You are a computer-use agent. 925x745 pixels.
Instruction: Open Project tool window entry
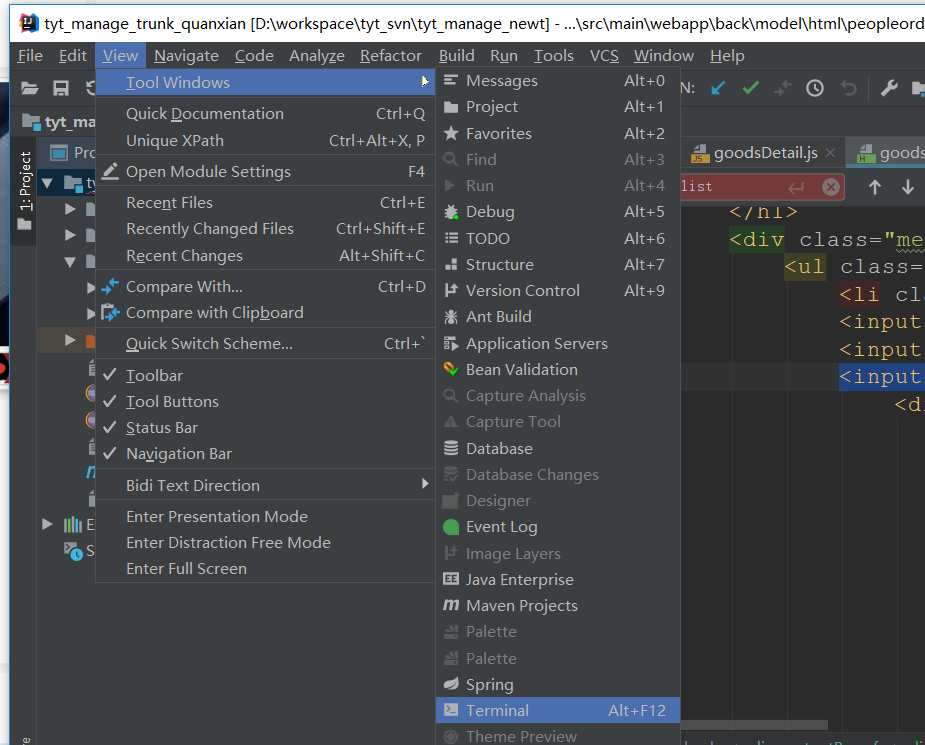pos(557,107)
